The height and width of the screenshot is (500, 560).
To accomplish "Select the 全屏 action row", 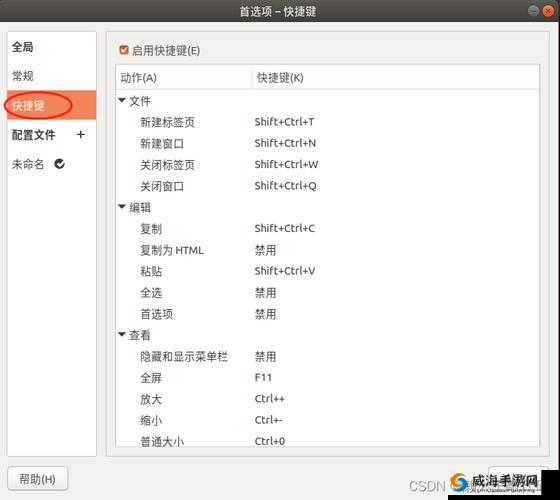I will pos(328,378).
